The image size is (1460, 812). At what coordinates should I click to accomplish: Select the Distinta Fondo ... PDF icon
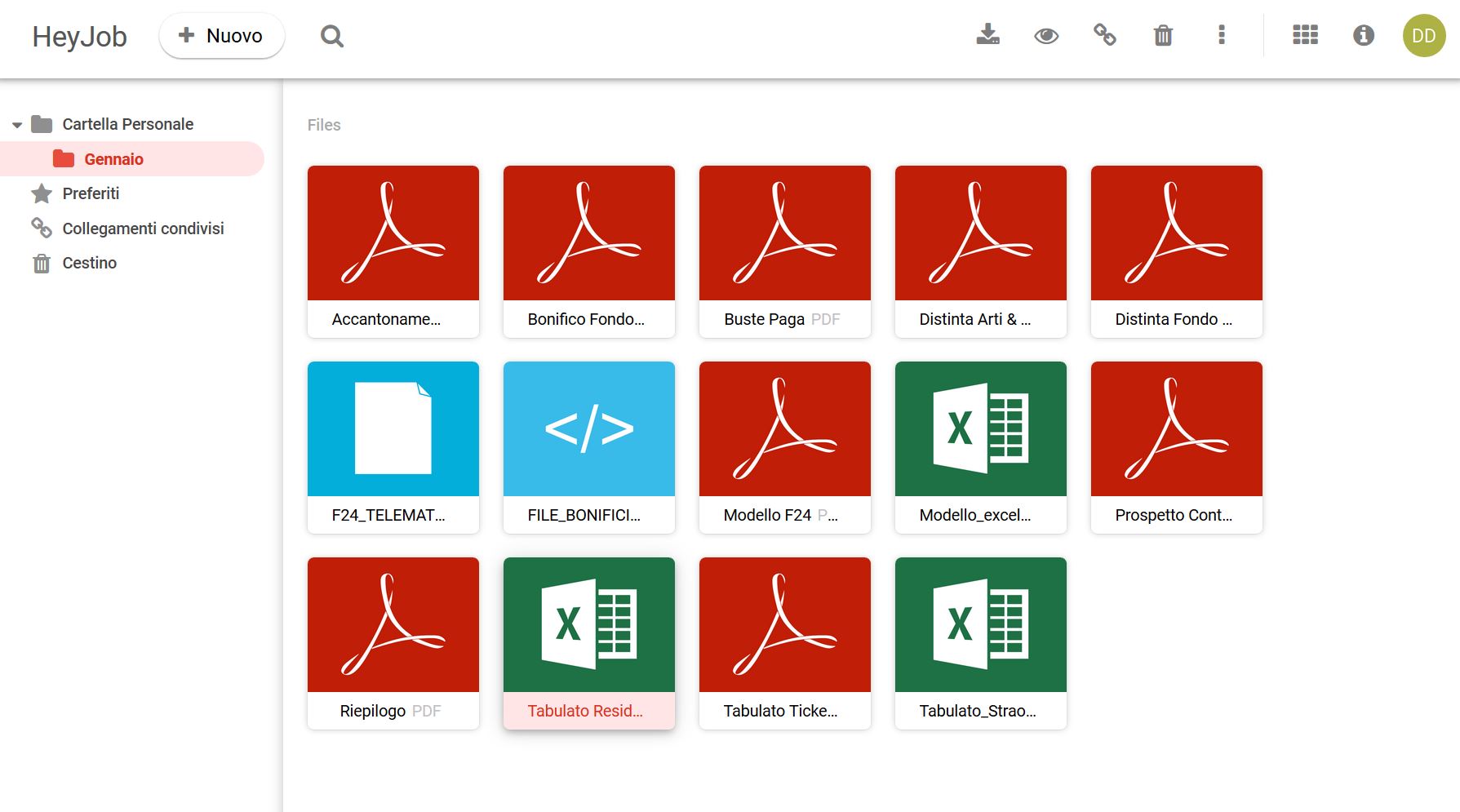(x=1177, y=233)
